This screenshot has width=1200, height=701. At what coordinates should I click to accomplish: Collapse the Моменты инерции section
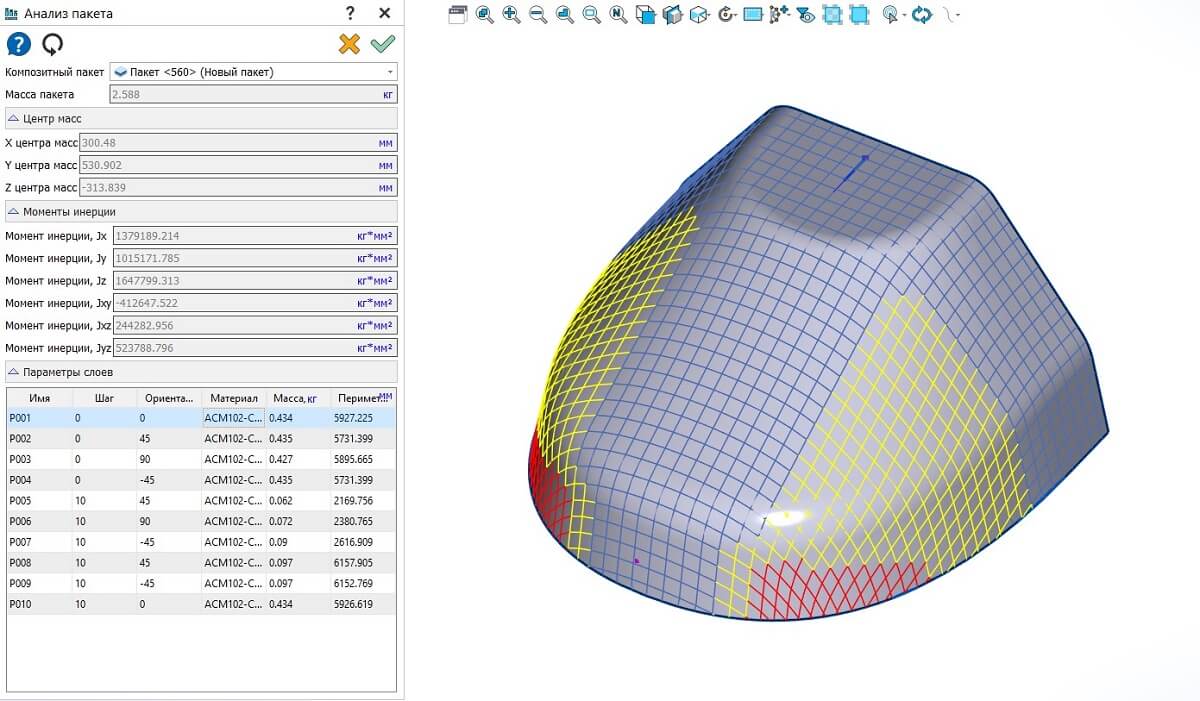(201, 211)
